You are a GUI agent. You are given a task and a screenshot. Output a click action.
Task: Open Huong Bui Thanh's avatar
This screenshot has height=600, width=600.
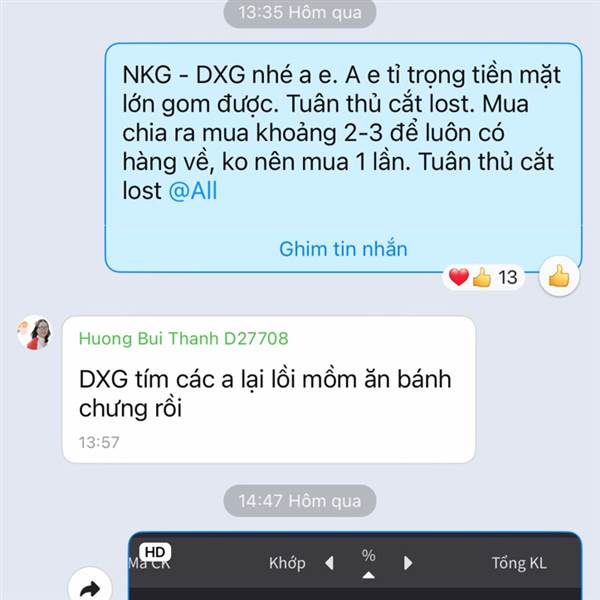click(34, 332)
